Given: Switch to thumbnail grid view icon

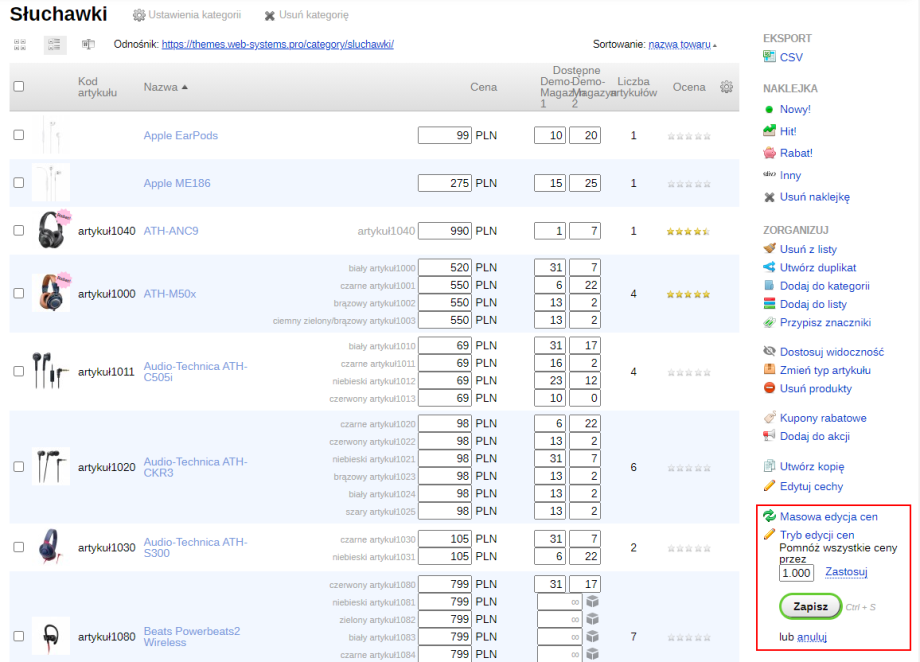Looking at the screenshot, I should tap(20, 45).
